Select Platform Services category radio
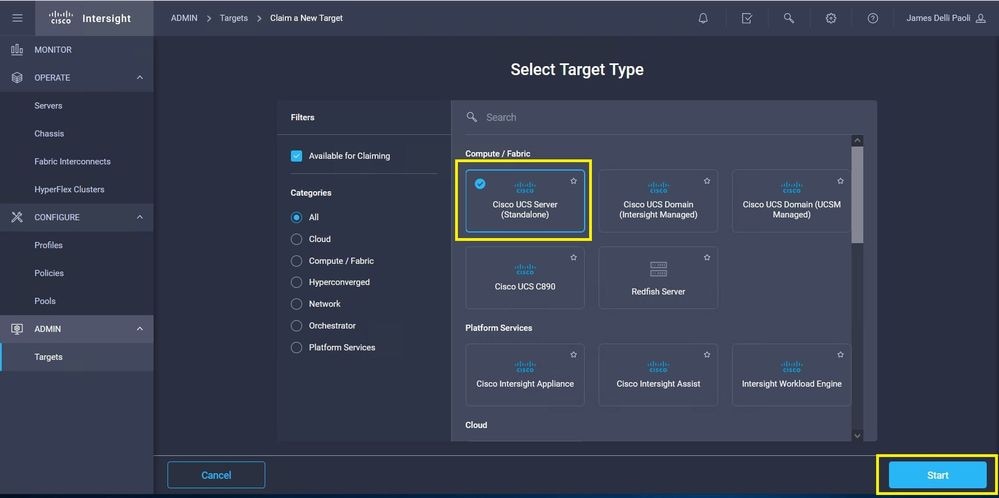The image size is (999, 498). [296, 348]
